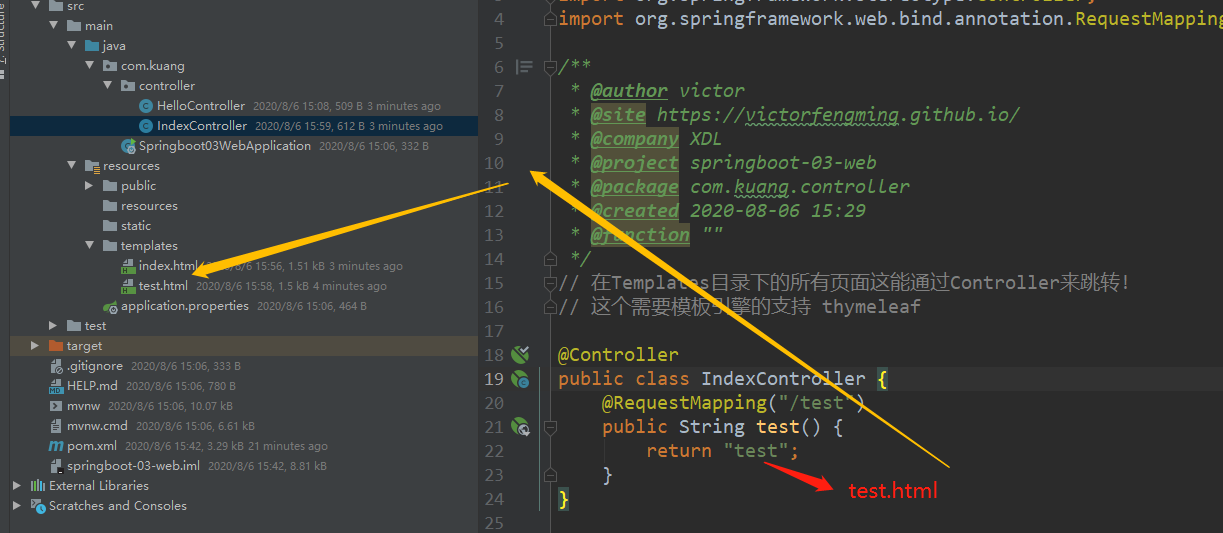The image size is (1223, 533).
Task: Expand the public folder under resources
Action: (x=89, y=186)
